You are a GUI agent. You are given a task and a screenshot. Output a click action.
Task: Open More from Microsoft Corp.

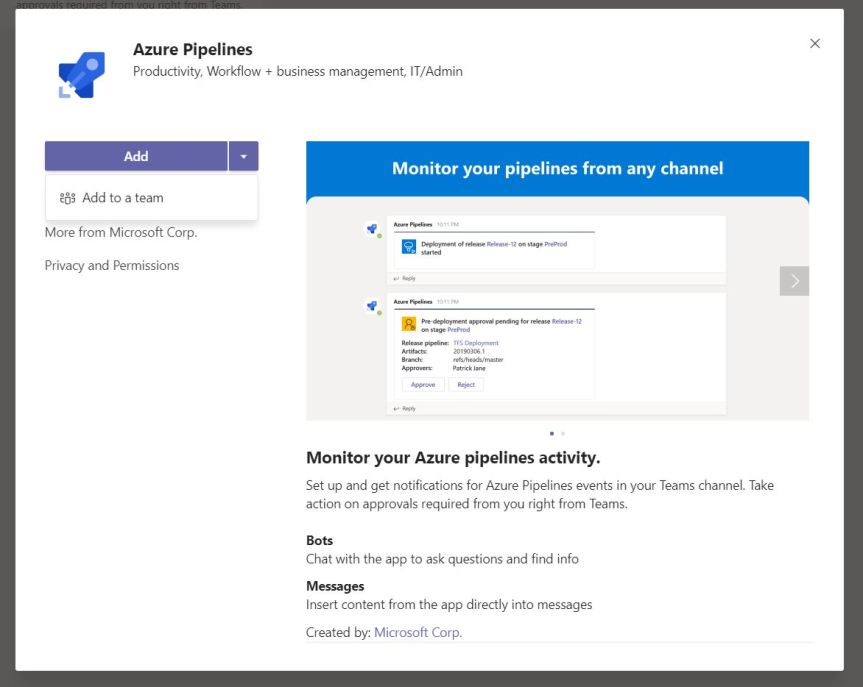121,232
